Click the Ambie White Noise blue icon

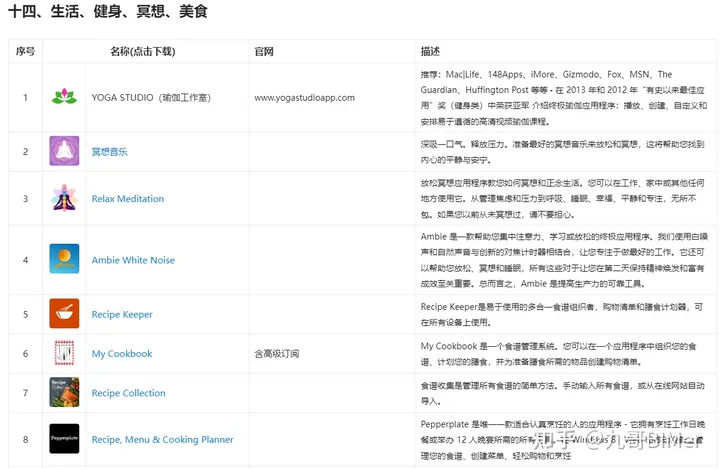coord(64,259)
